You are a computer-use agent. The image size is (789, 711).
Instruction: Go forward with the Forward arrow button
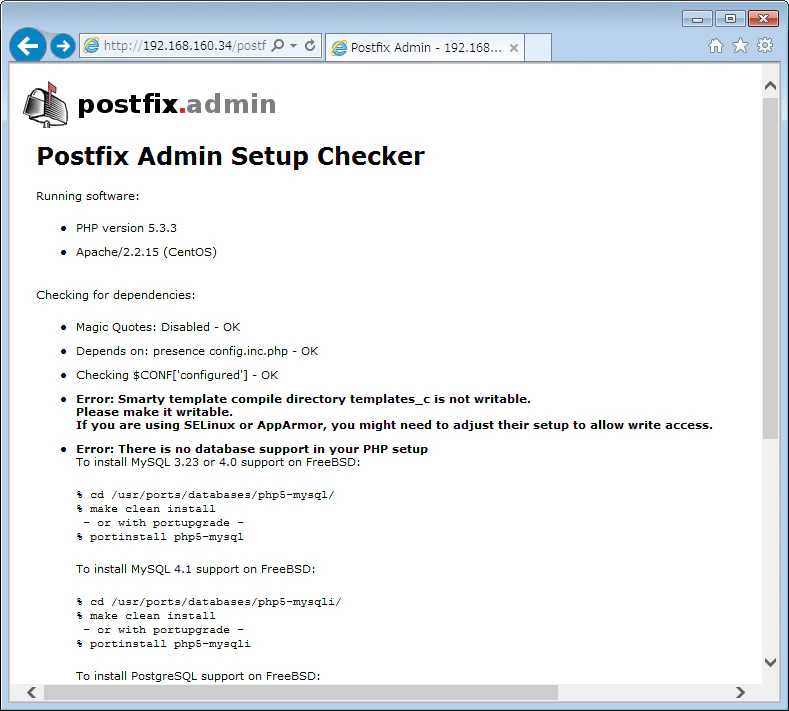(x=63, y=46)
